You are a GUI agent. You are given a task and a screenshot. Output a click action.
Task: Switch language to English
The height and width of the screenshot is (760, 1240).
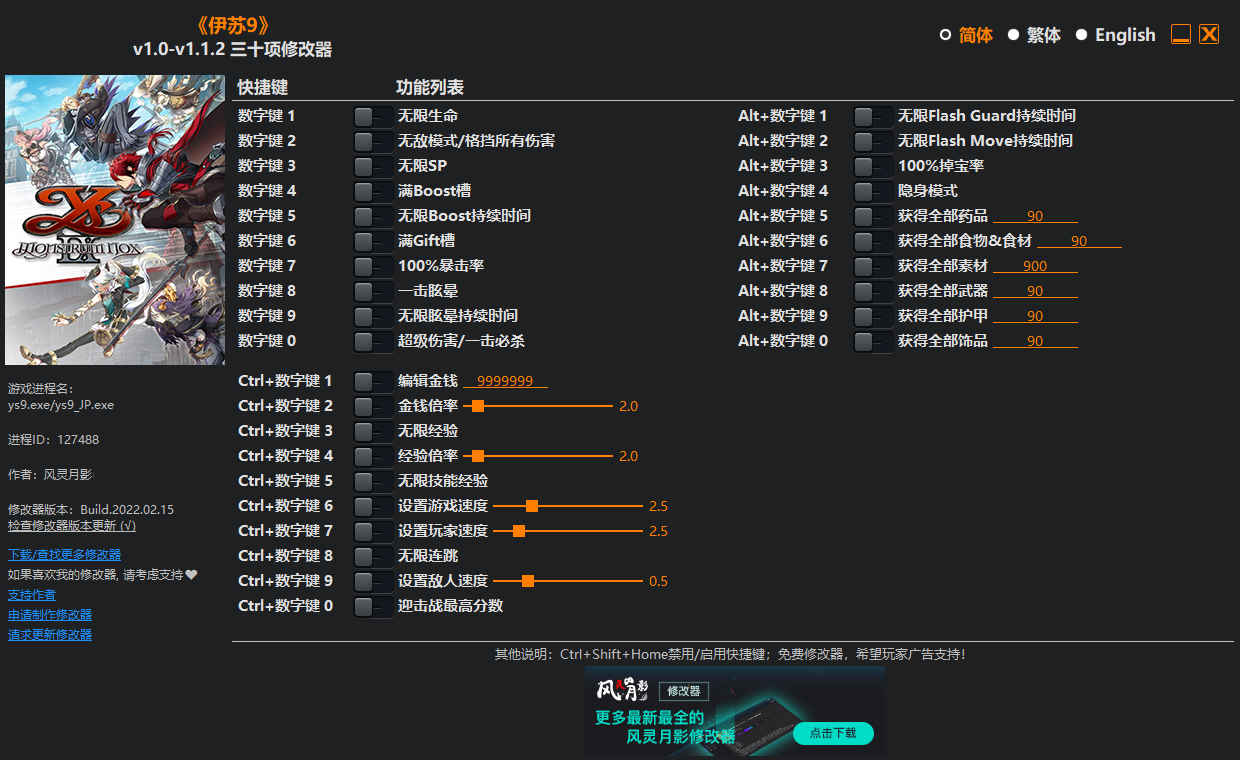pyautogui.click(x=1081, y=35)
